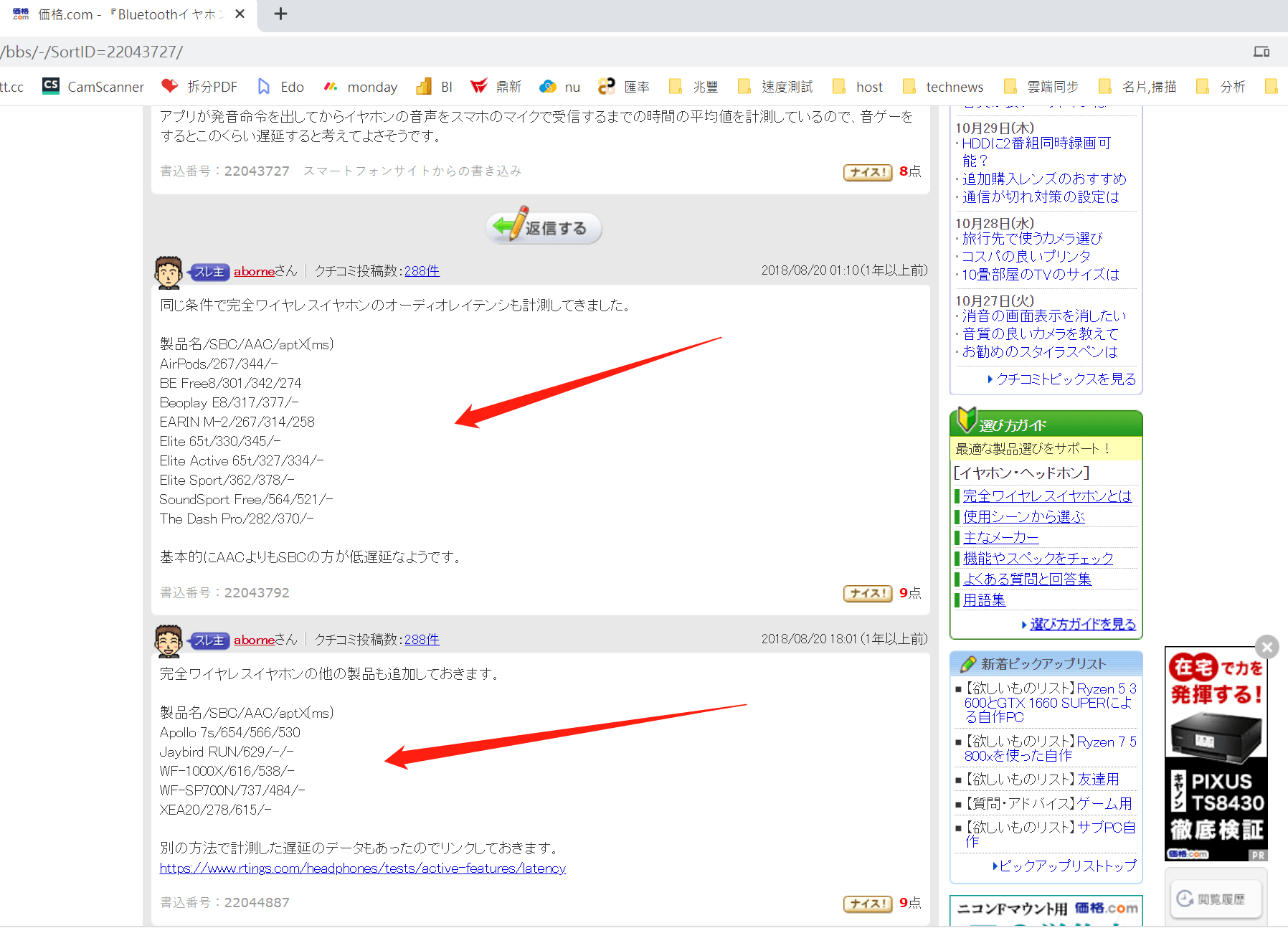Open the CamScanner bookmark

[93, 87]
